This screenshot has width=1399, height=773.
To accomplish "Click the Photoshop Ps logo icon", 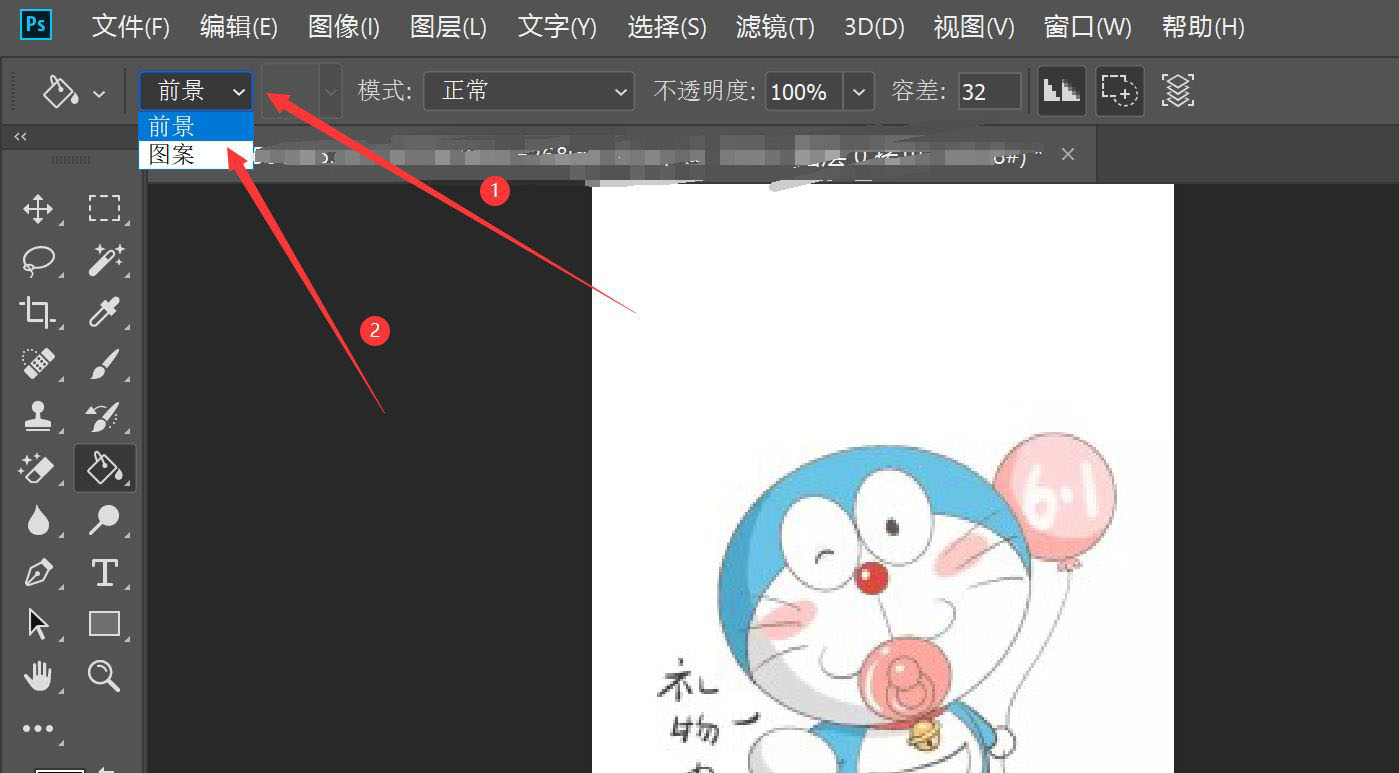I will 35,23.
